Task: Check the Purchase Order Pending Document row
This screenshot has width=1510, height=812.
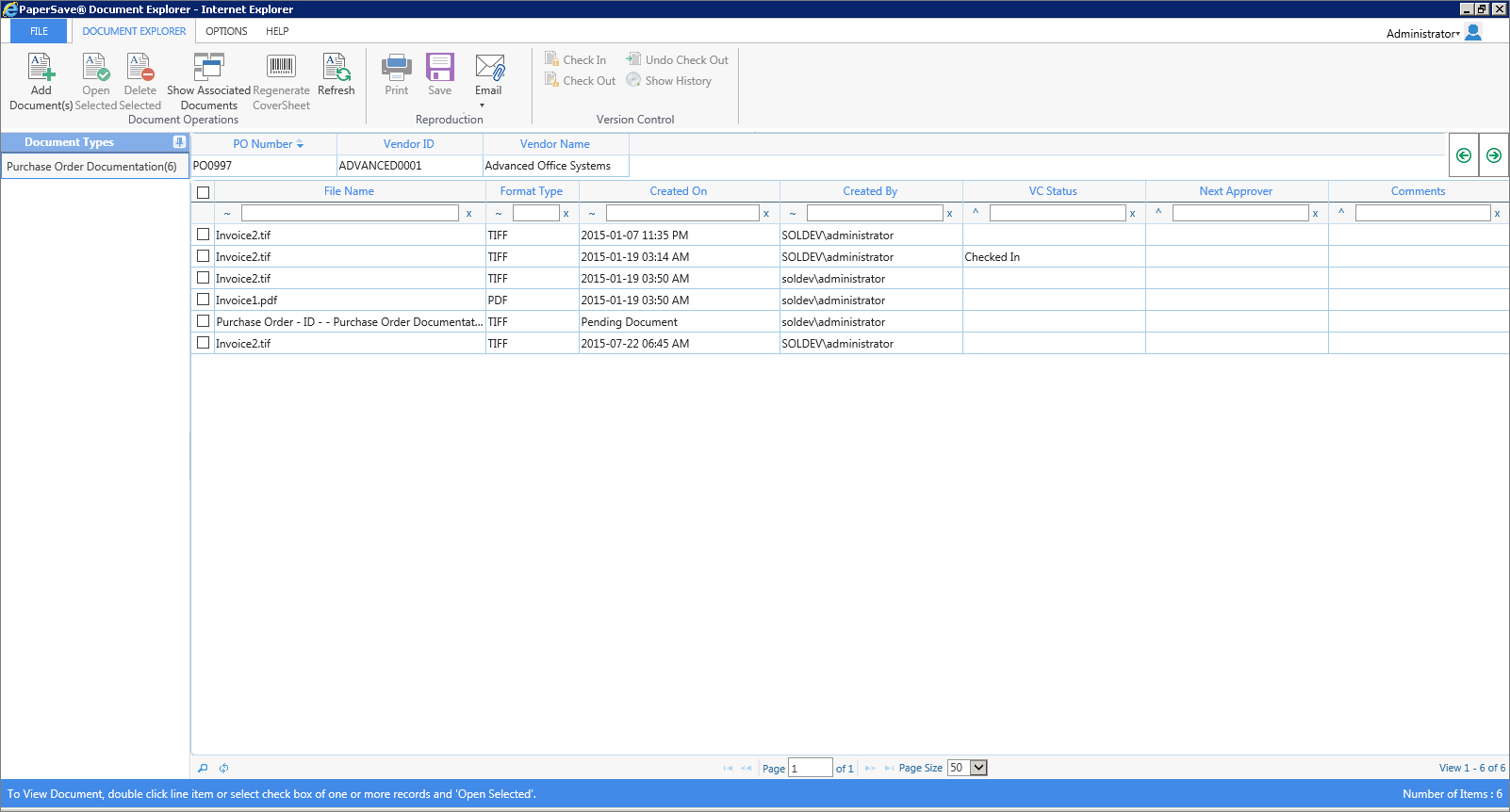Action: (203, 320)
